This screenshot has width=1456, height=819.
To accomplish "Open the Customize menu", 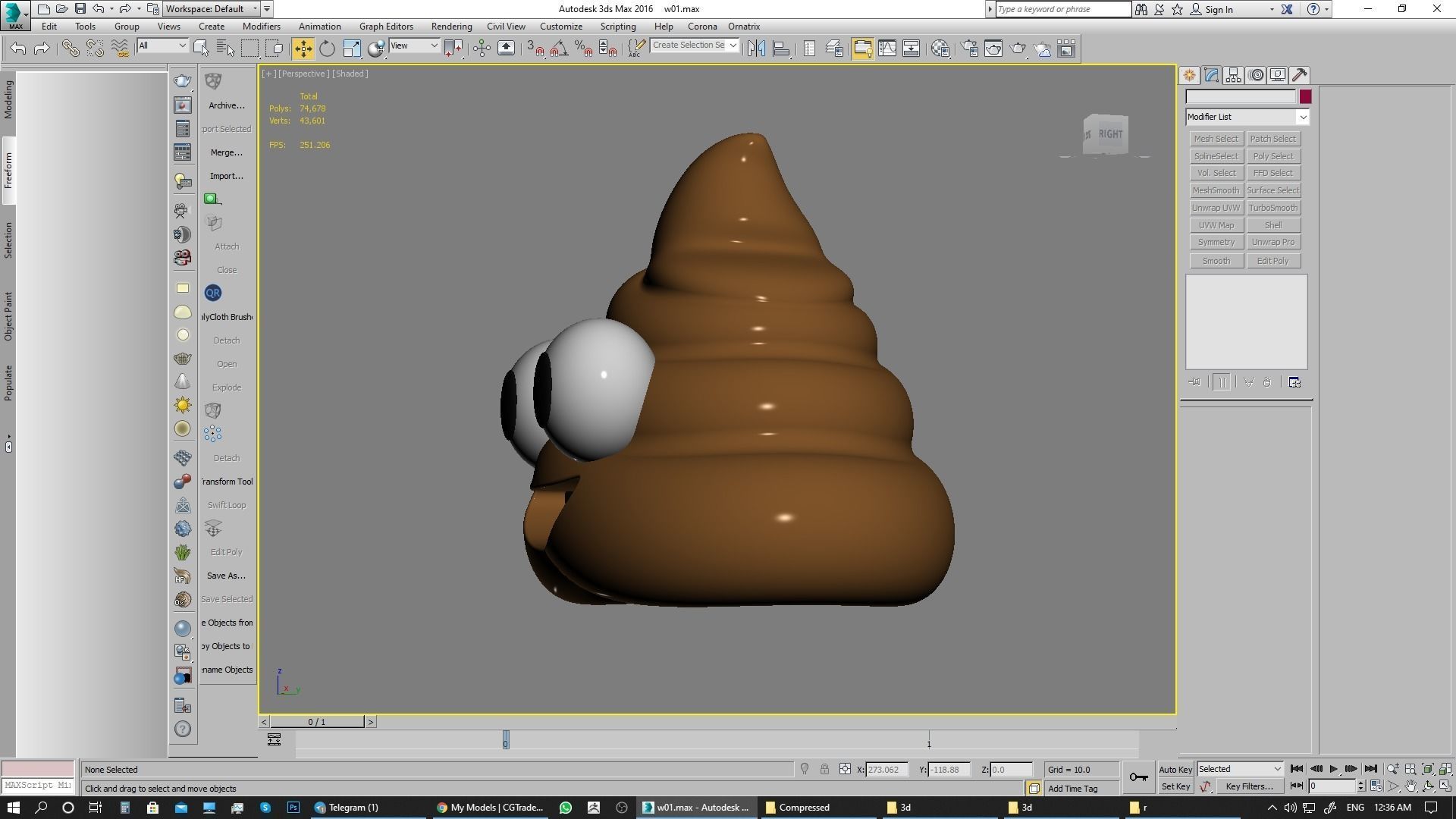I will [561, 26].
